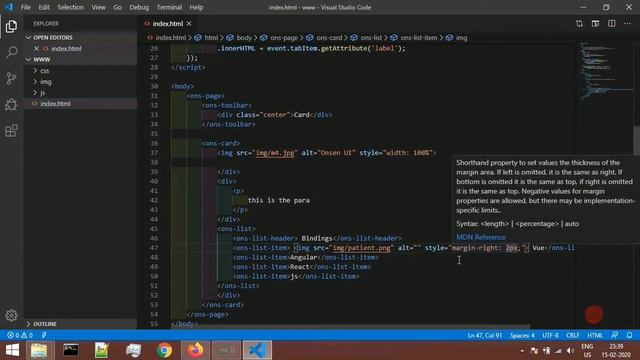Open the command prompt taskbar icon
The image size is (640, 360).
coord(71,350)
